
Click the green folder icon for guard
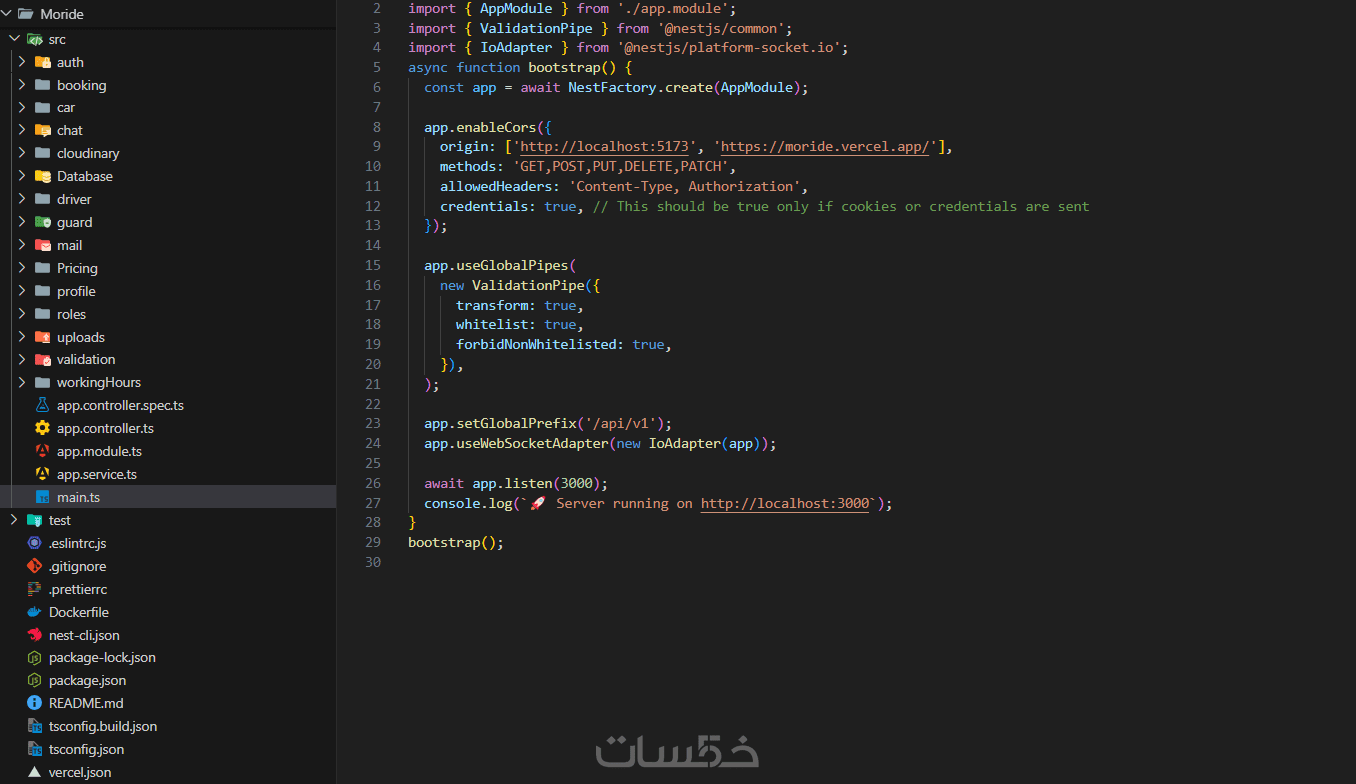click(42, 222)
